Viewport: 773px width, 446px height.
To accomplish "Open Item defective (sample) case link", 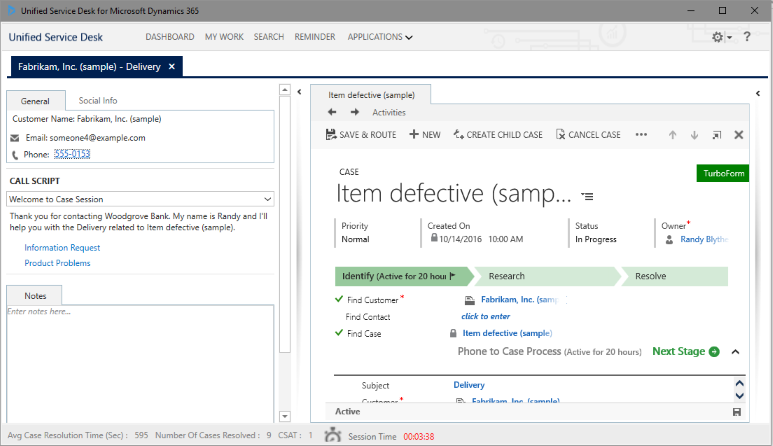I will (507, 333).
